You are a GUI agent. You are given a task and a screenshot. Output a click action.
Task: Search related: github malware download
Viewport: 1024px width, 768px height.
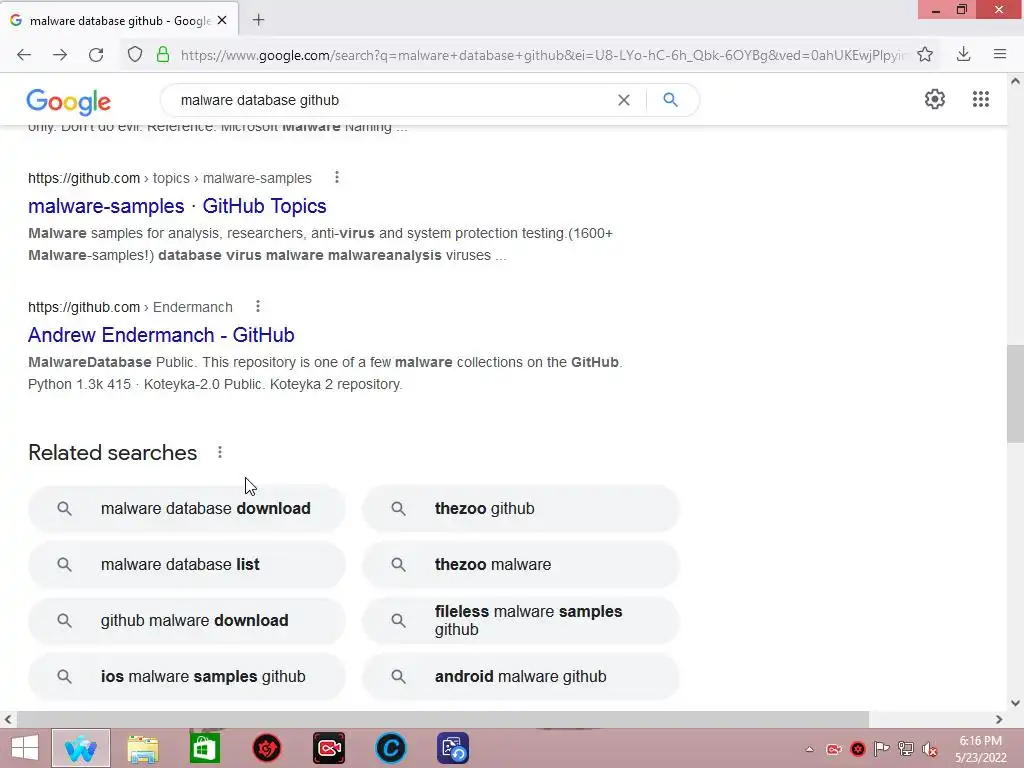point(187,621)
